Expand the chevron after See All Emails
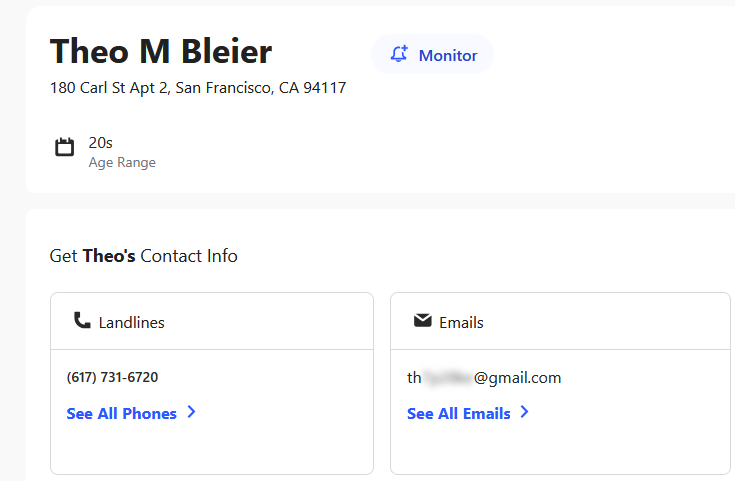The height and width of the screenshot is (481, 735). [x=525, y=412]
